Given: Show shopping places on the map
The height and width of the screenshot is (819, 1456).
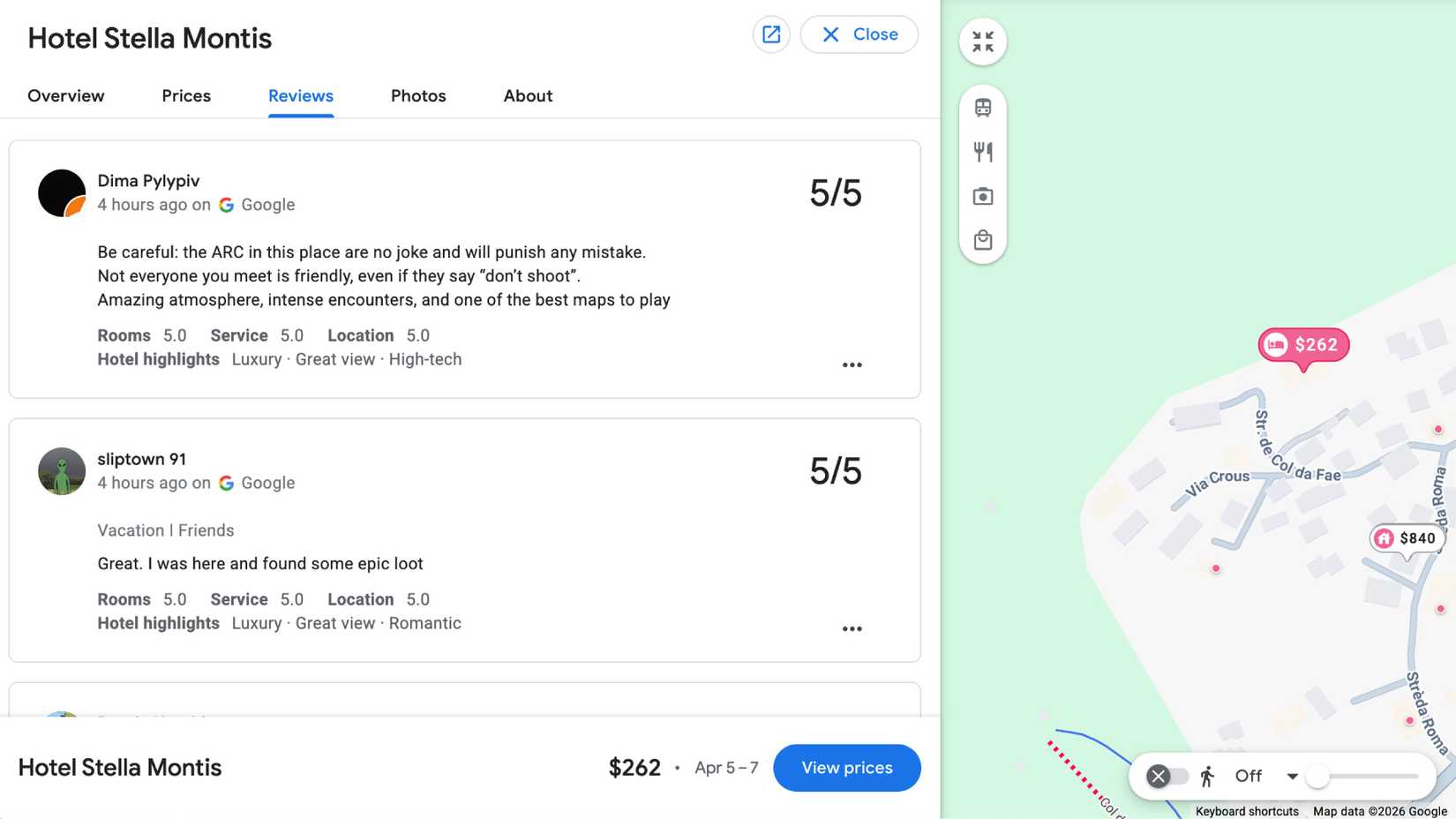Looking at the screenshot, I should click(x=982, y=240).
